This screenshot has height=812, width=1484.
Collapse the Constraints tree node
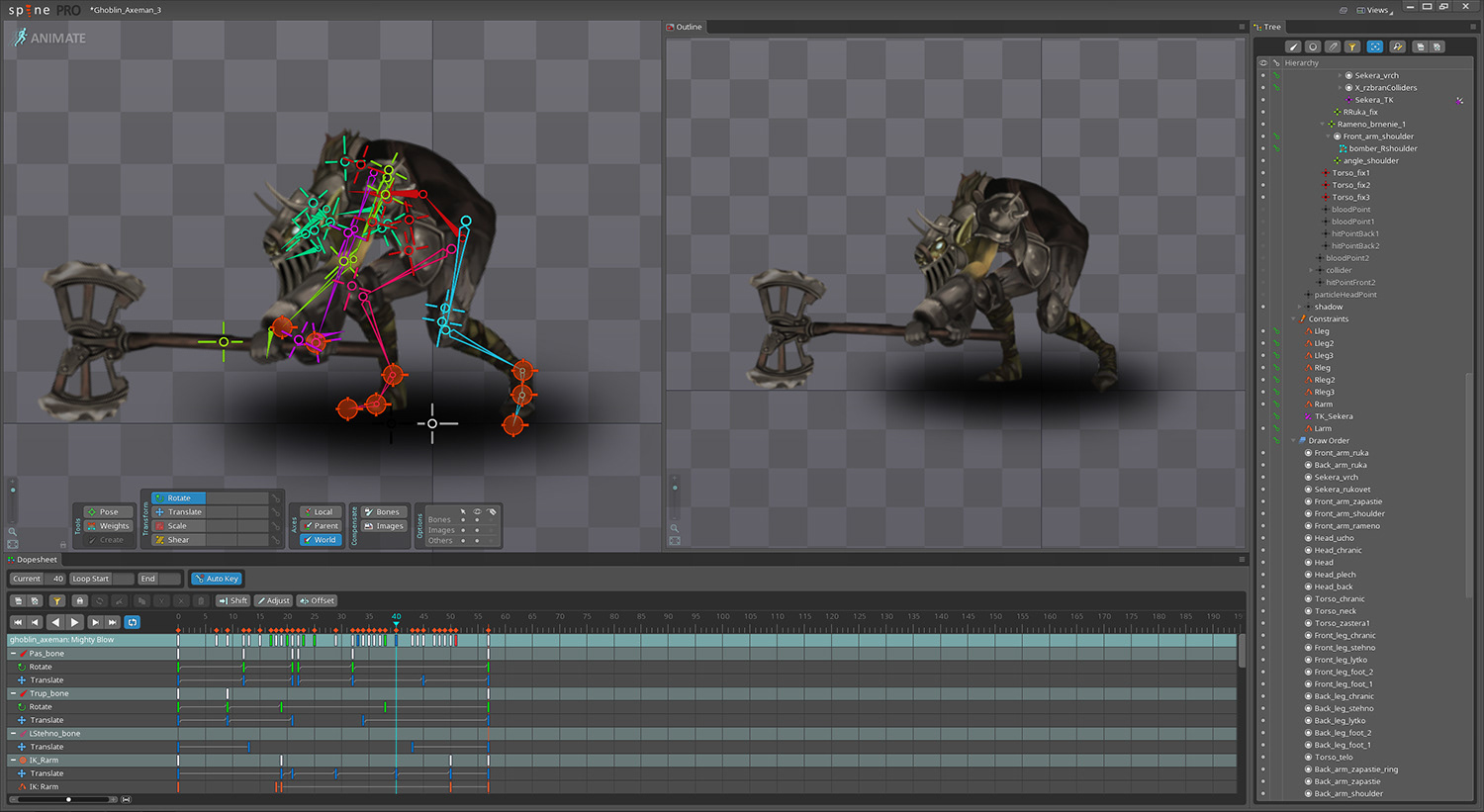(x=1294, y=319)
